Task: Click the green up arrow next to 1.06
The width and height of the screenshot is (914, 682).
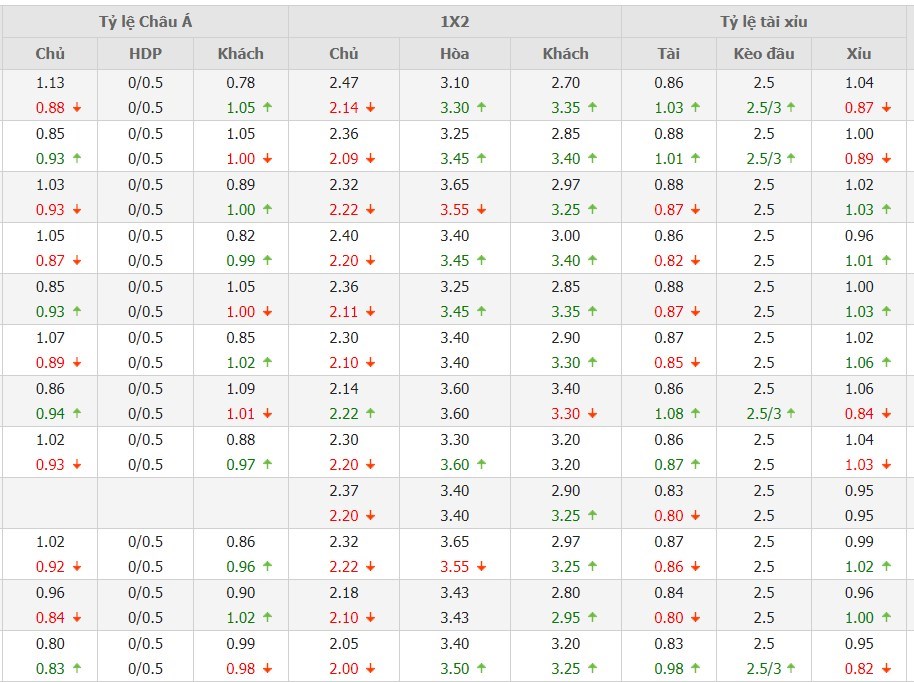Action: coord(886,362)
